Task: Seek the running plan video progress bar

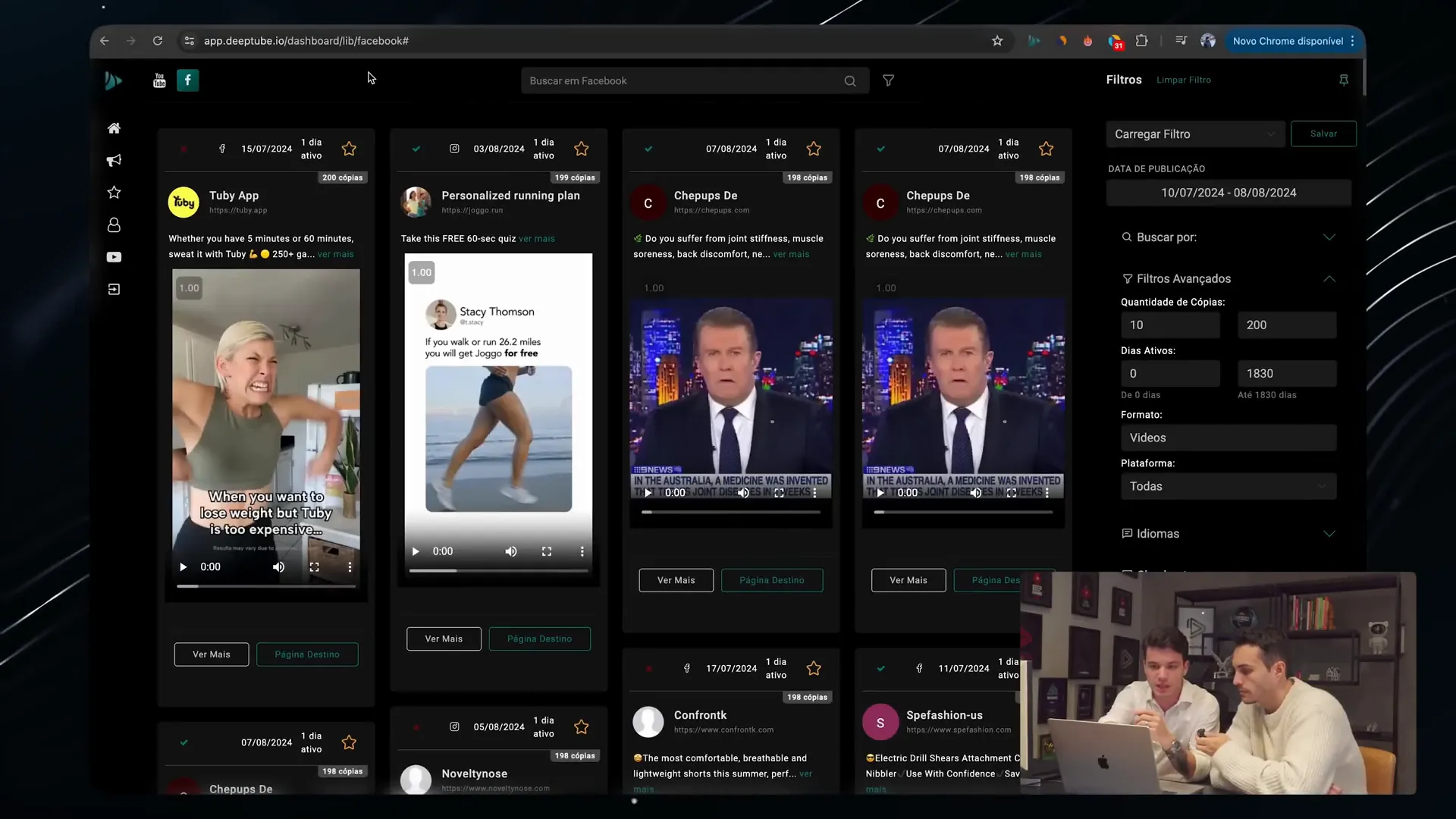Action: pos(498,570)
